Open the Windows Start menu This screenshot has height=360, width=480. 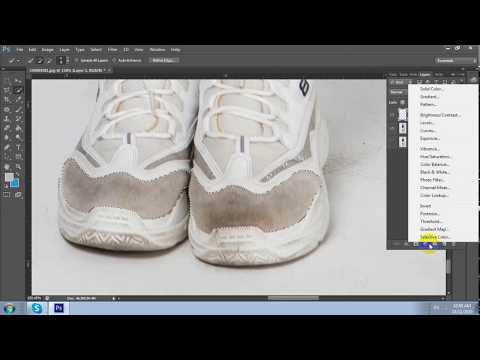coord(9,309)
